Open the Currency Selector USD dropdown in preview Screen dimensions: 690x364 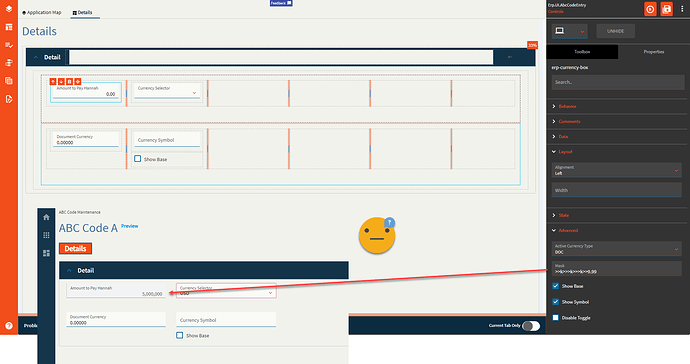coord(226,290)
